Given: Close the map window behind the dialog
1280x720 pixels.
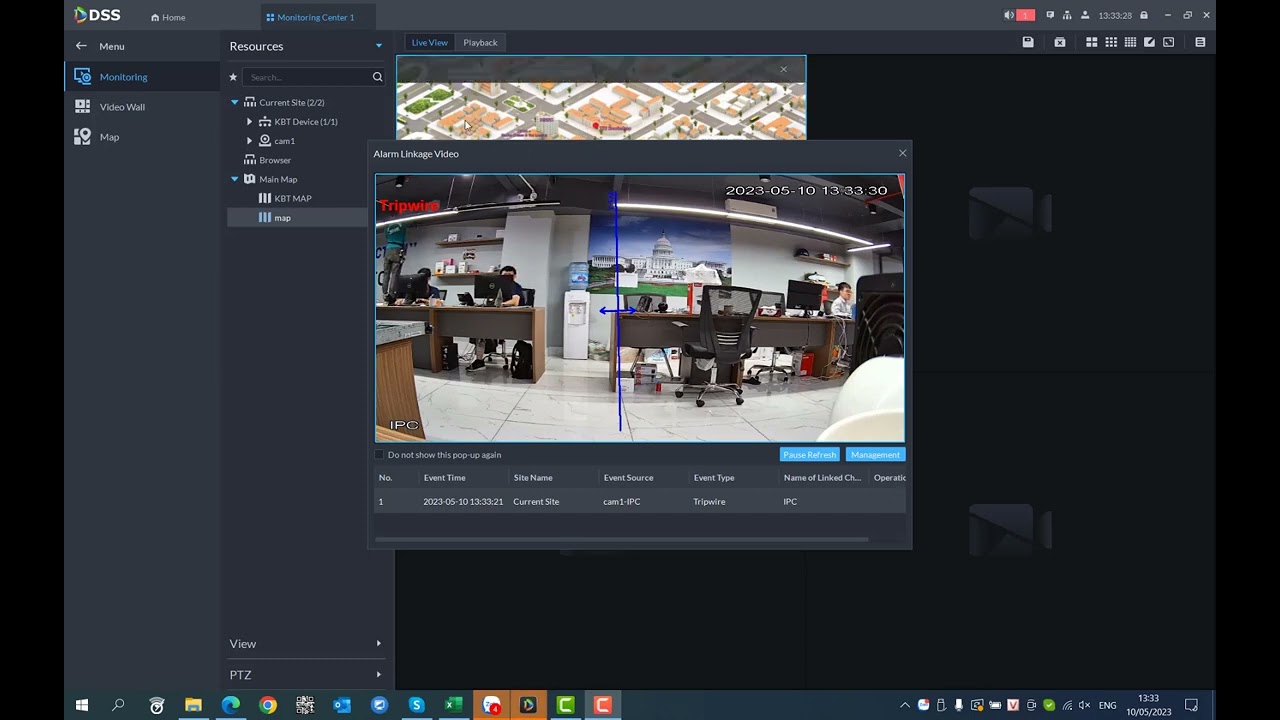Looking at the screenshot, I should 783,69.
